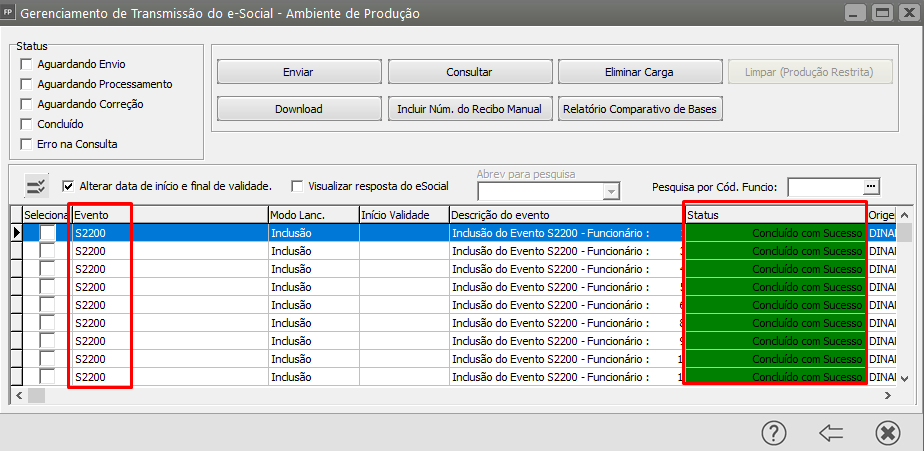
Task: Check the Aguardando Processamento filter
Action: (26, 84)
